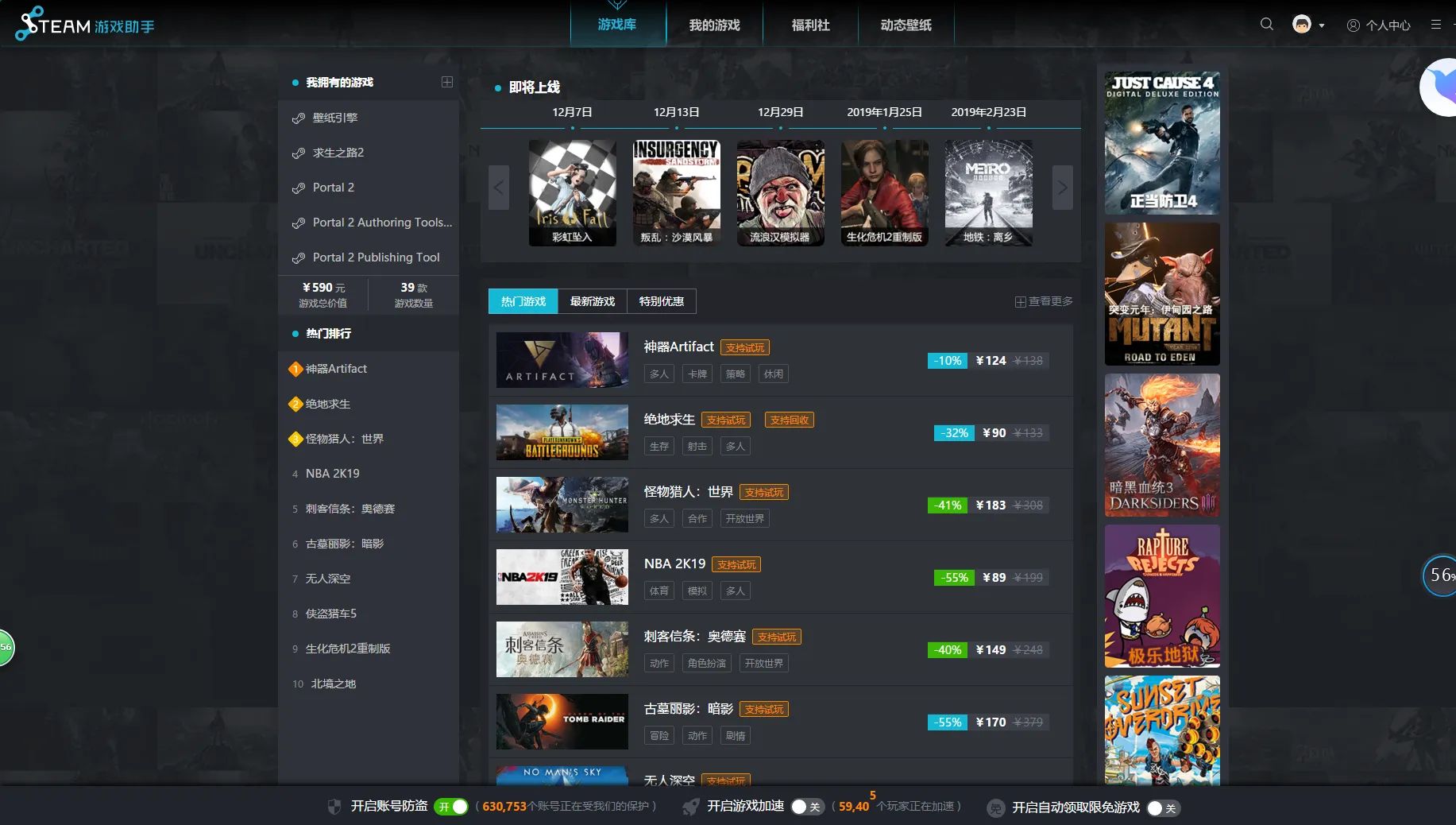Click the 12月13日 timeline date
This screenshot has height=825, width=1456.
(x=677, y=112)
